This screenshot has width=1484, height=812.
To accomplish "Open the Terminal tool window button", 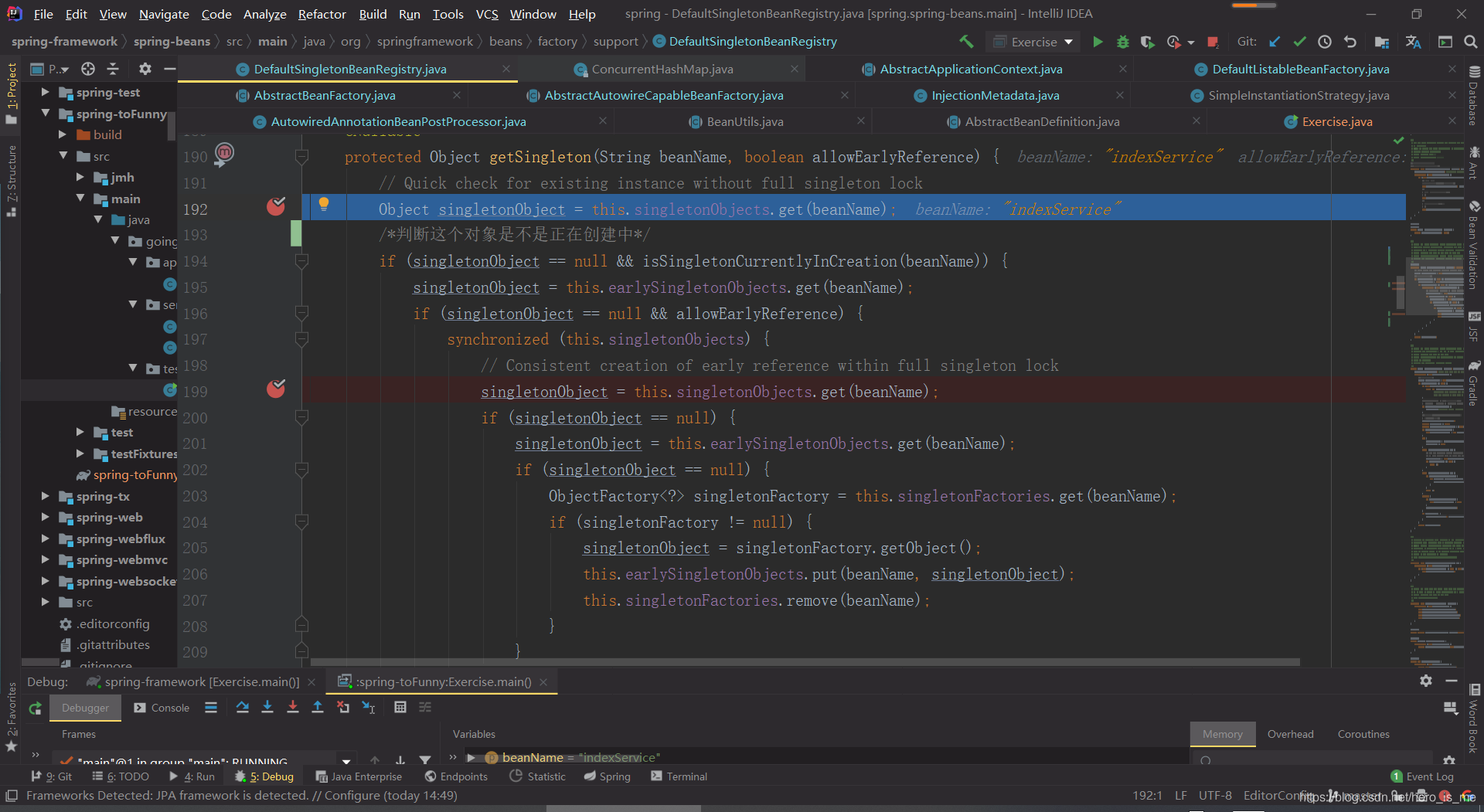I will [679, 776].
